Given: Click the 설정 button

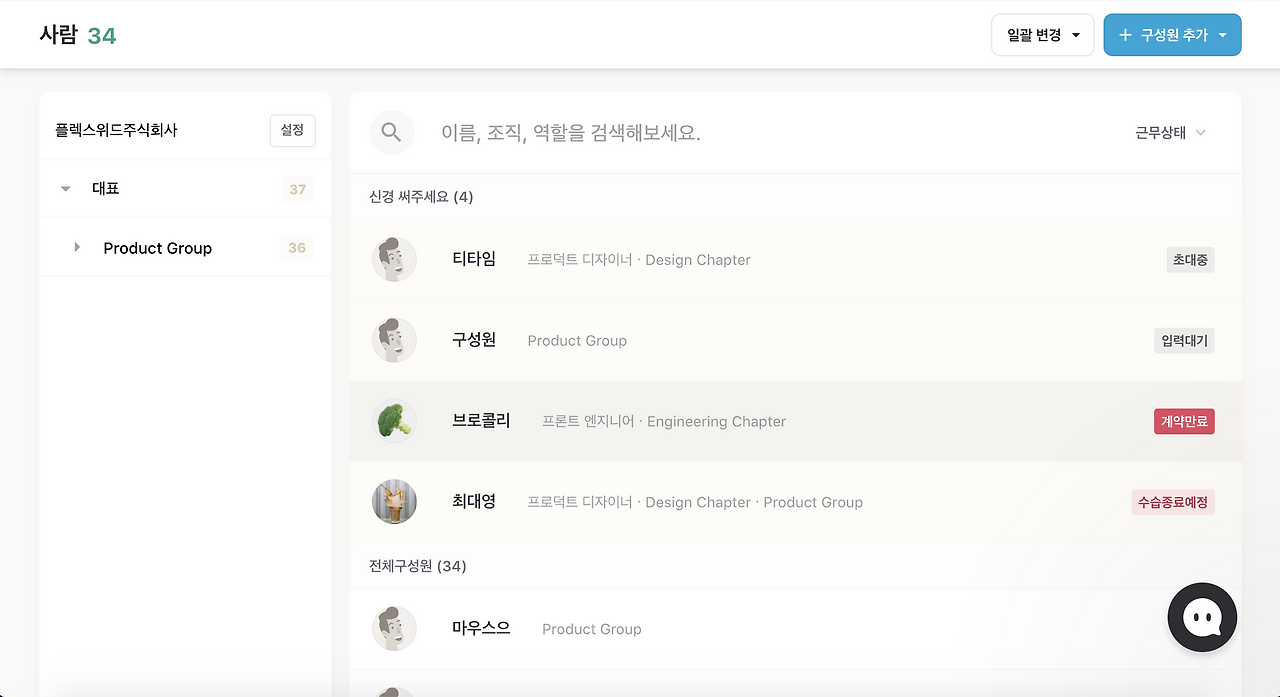Looking at the screenshot, I should (292, 131).
